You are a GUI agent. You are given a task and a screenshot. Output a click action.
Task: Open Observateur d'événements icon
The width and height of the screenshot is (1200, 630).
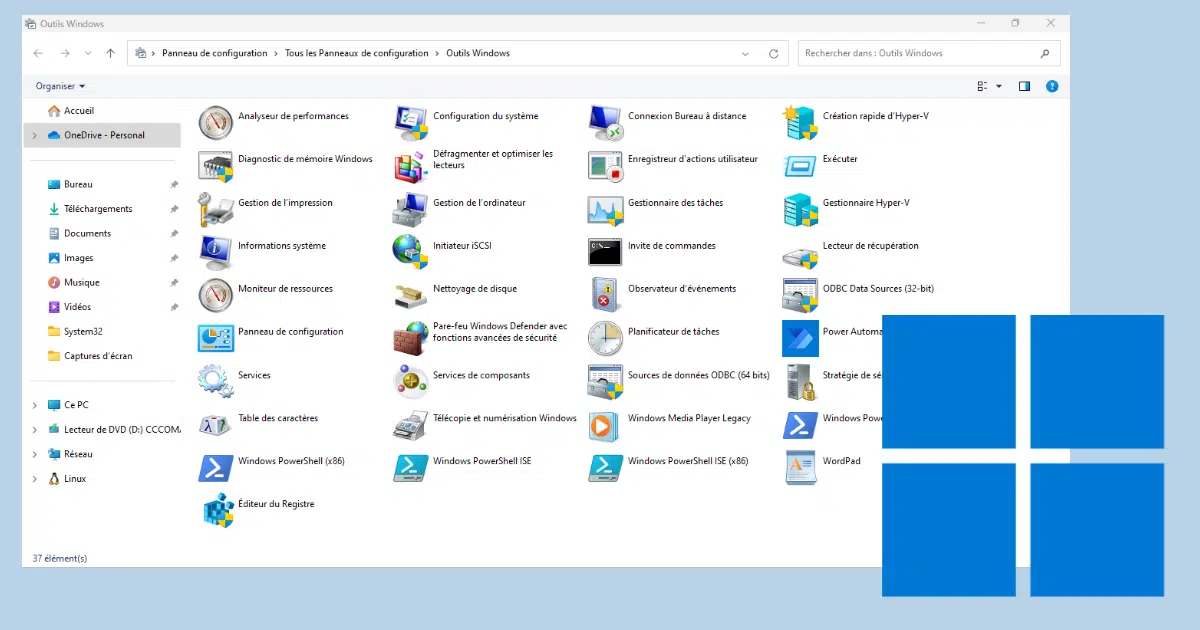(605, 294)
